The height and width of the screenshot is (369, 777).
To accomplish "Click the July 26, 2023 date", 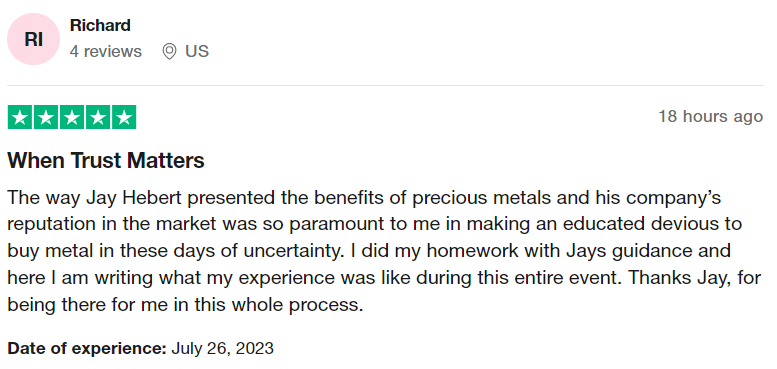I will (222, 348).
